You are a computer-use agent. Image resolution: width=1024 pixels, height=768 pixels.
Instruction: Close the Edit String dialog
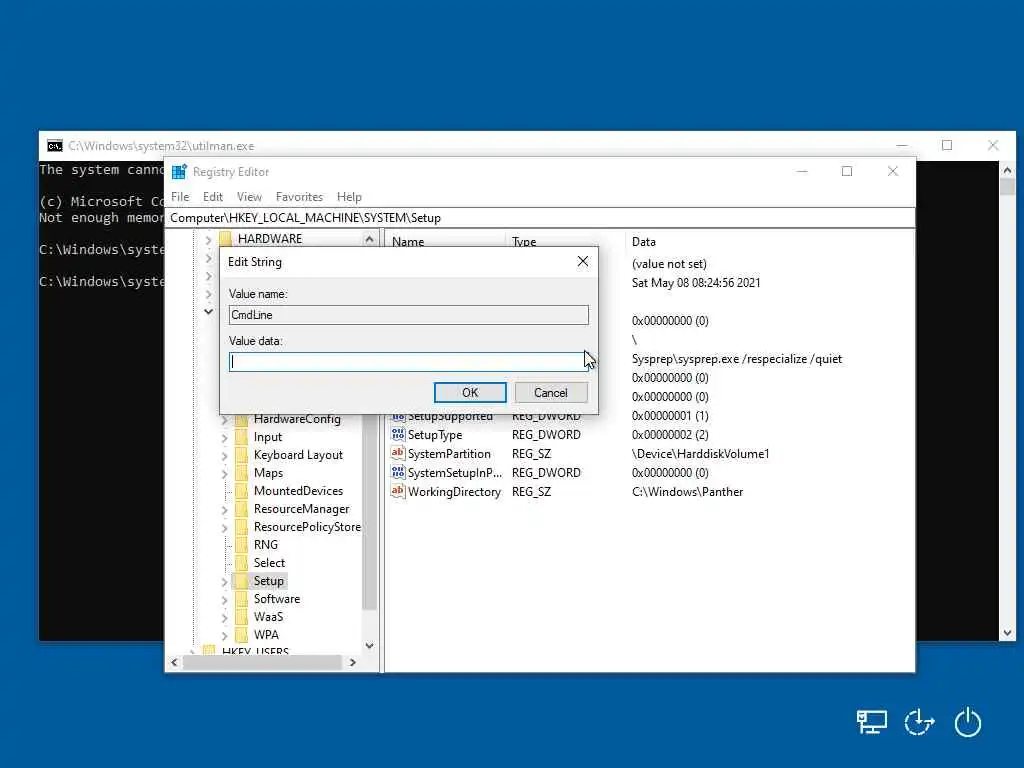(583, 261)
